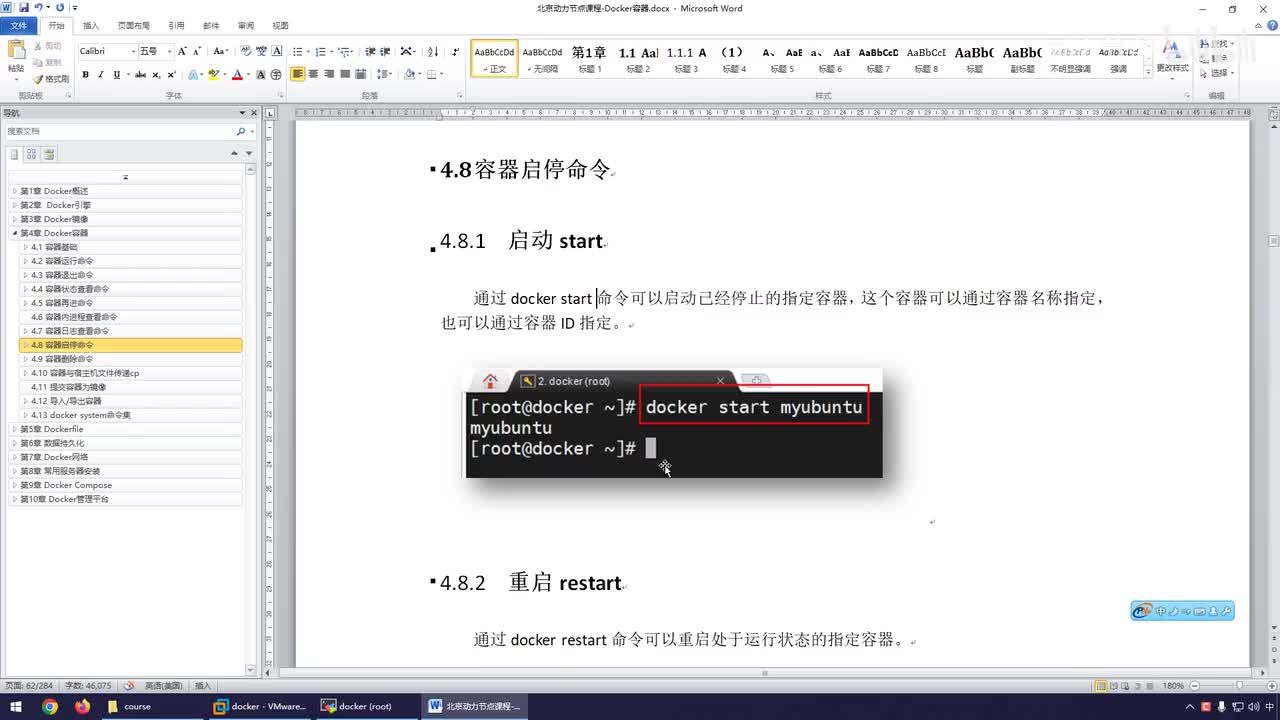Click the red font color button
This screenshot has height=720, width=1280.
237,75
